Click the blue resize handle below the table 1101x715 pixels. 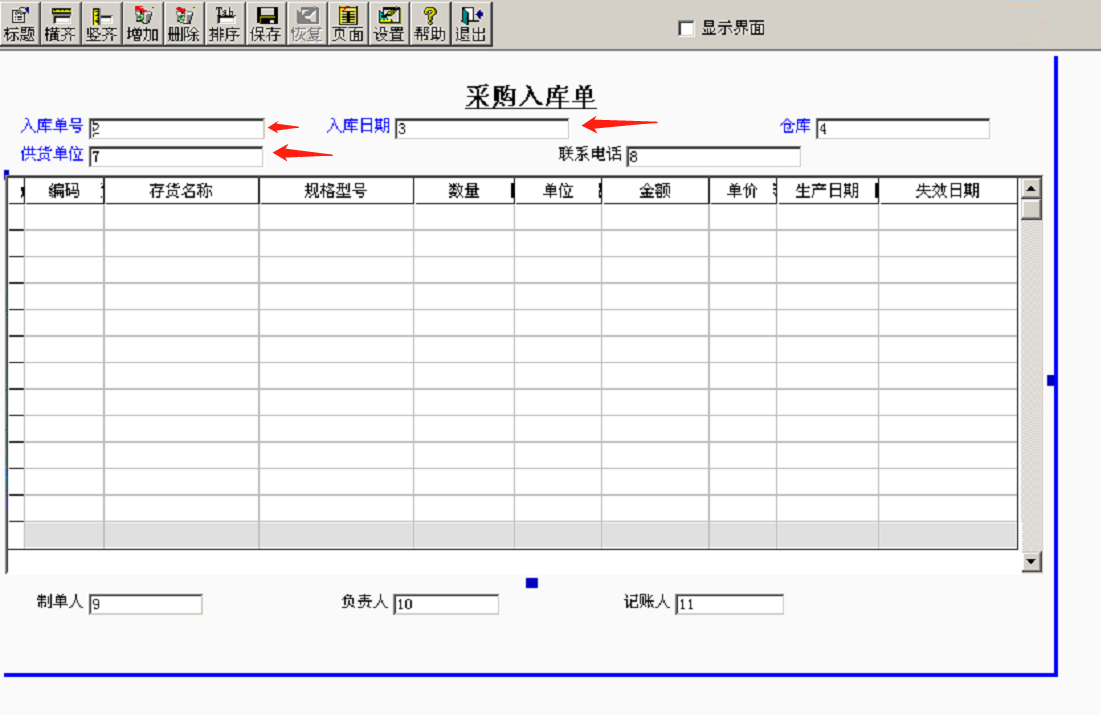point(532,583)
